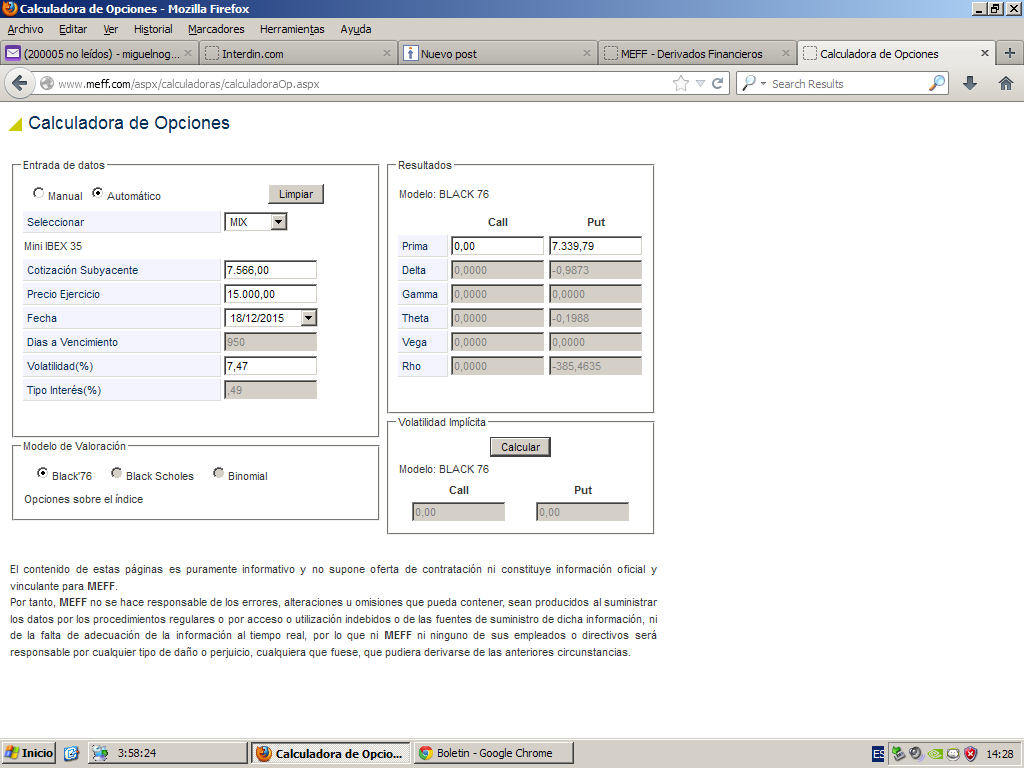
Task: Open the Archivo menu
Action: (x=25, y=29)
